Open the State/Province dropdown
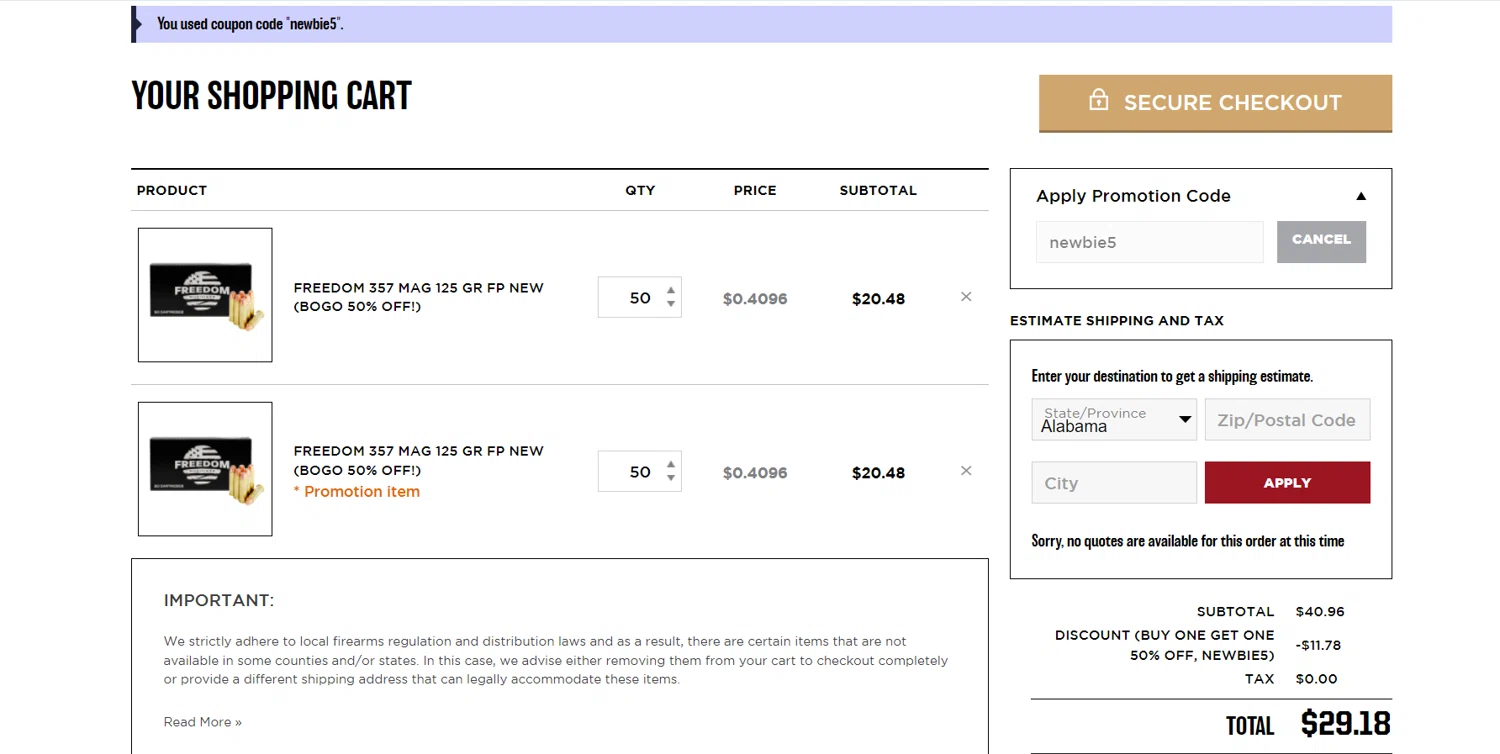This screenshot has width=1500, height=754. [x=1114, y=420]
